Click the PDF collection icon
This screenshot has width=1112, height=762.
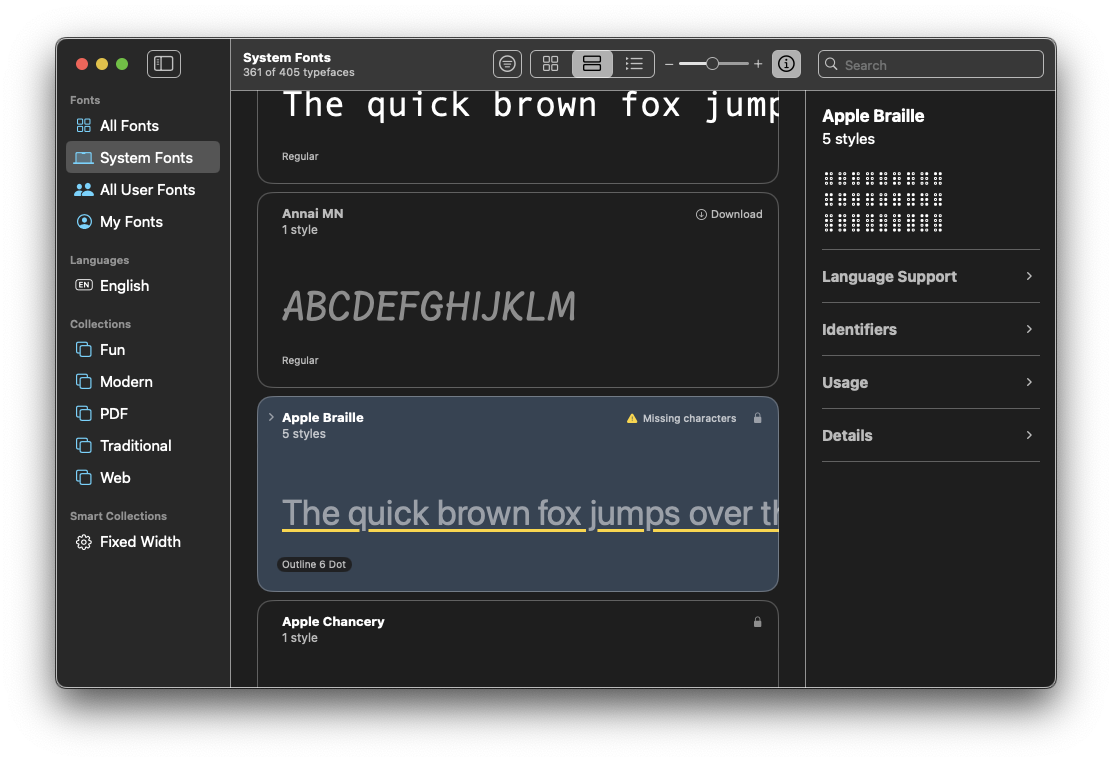pos(84,413)
